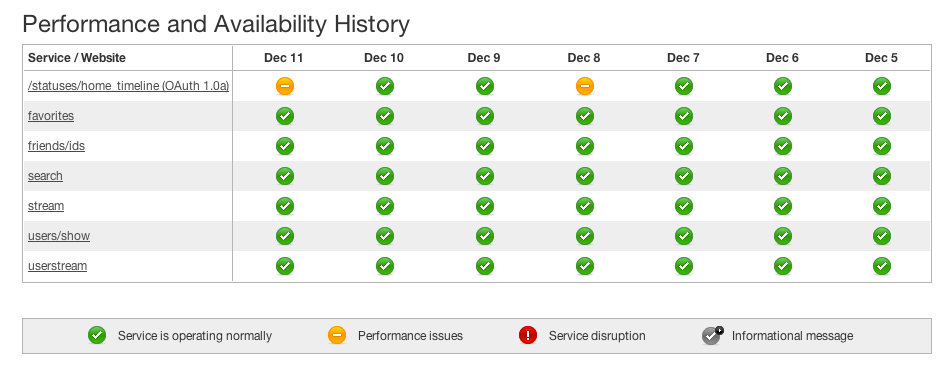Viewport: 951px width, 366px height.
Task: Click the 'Service disruption' legend text
Action: click(x=597, y=336)
